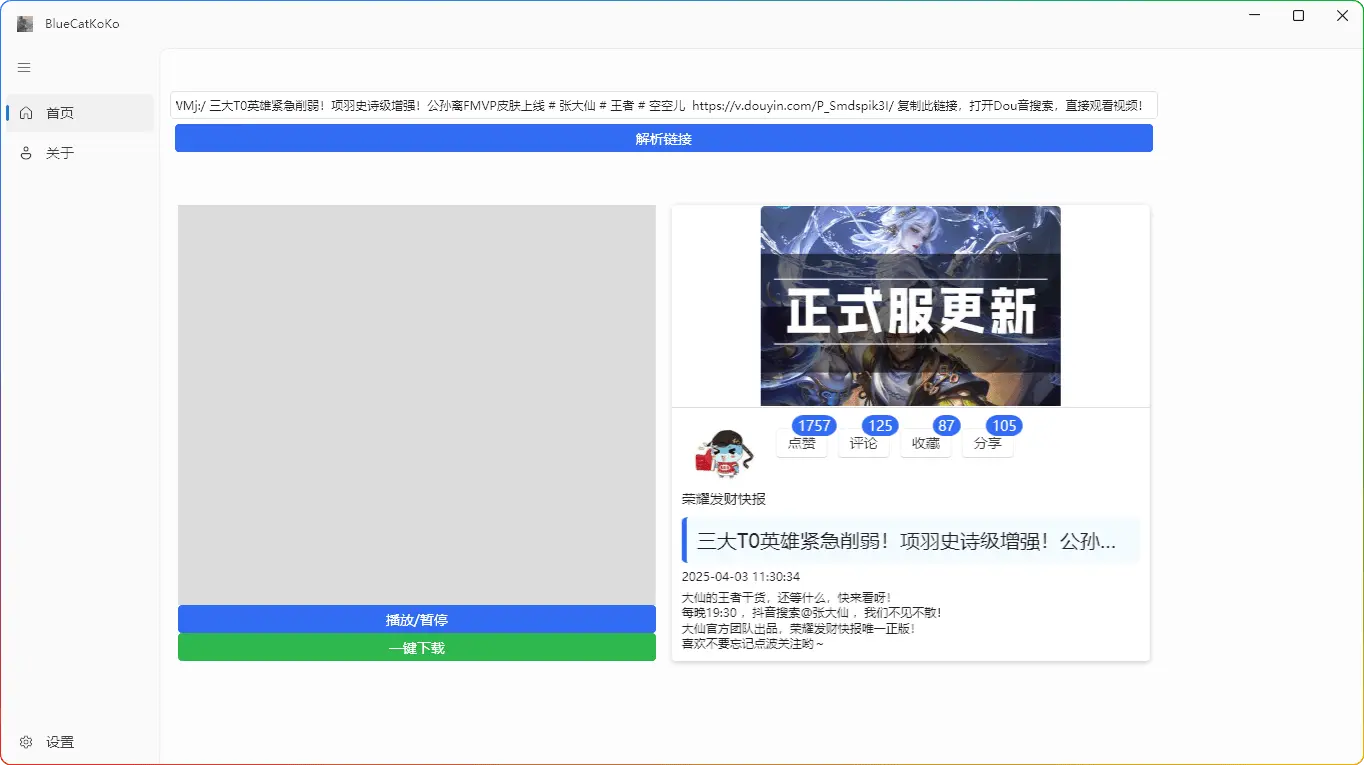Click the gray video player area
The width and height of the screenshot is (1364, 765).
416,404
